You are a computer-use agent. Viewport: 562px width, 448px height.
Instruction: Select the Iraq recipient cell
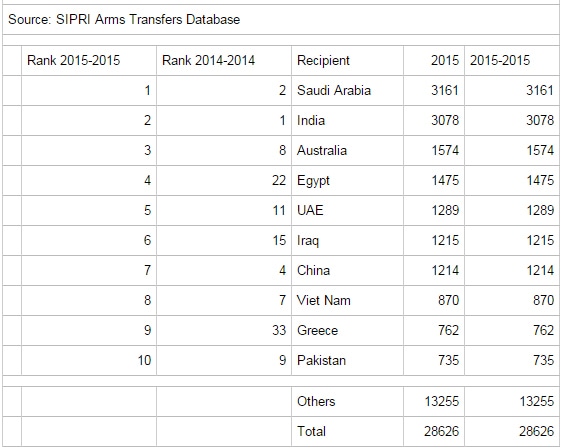coord(347,240)
